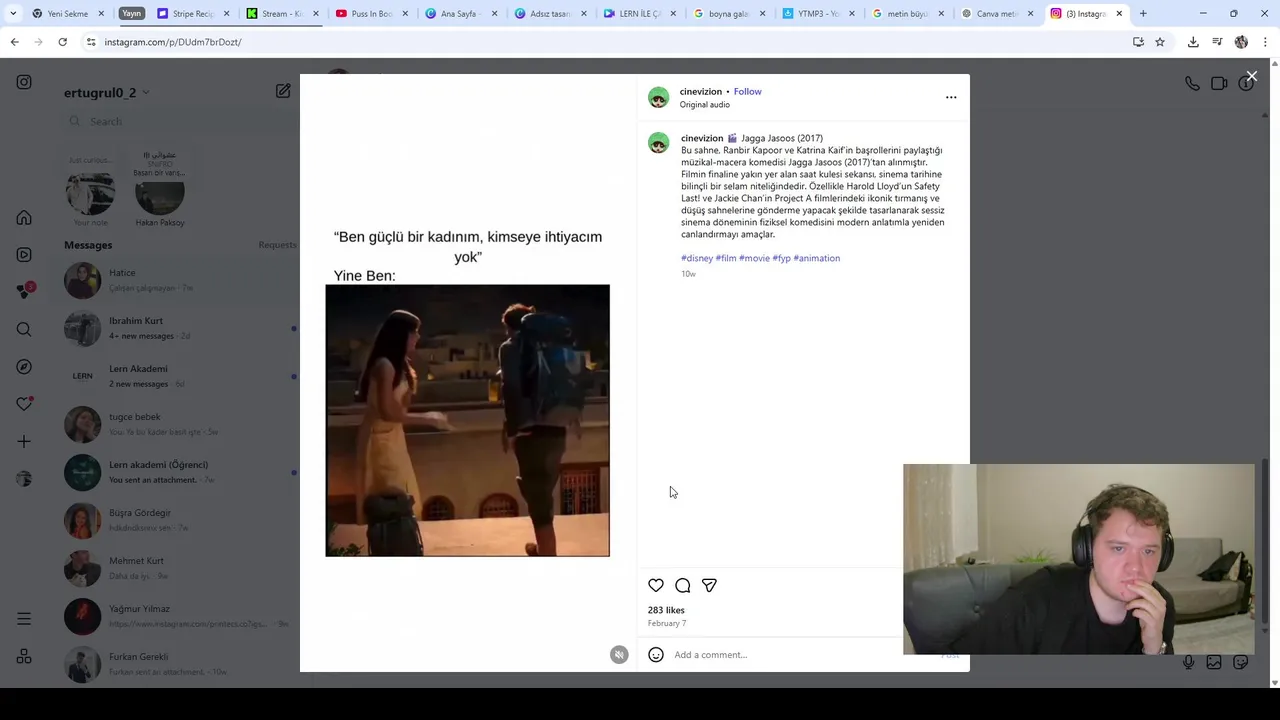
Task: Open Reels from the left sidebar
Action: 24,255
